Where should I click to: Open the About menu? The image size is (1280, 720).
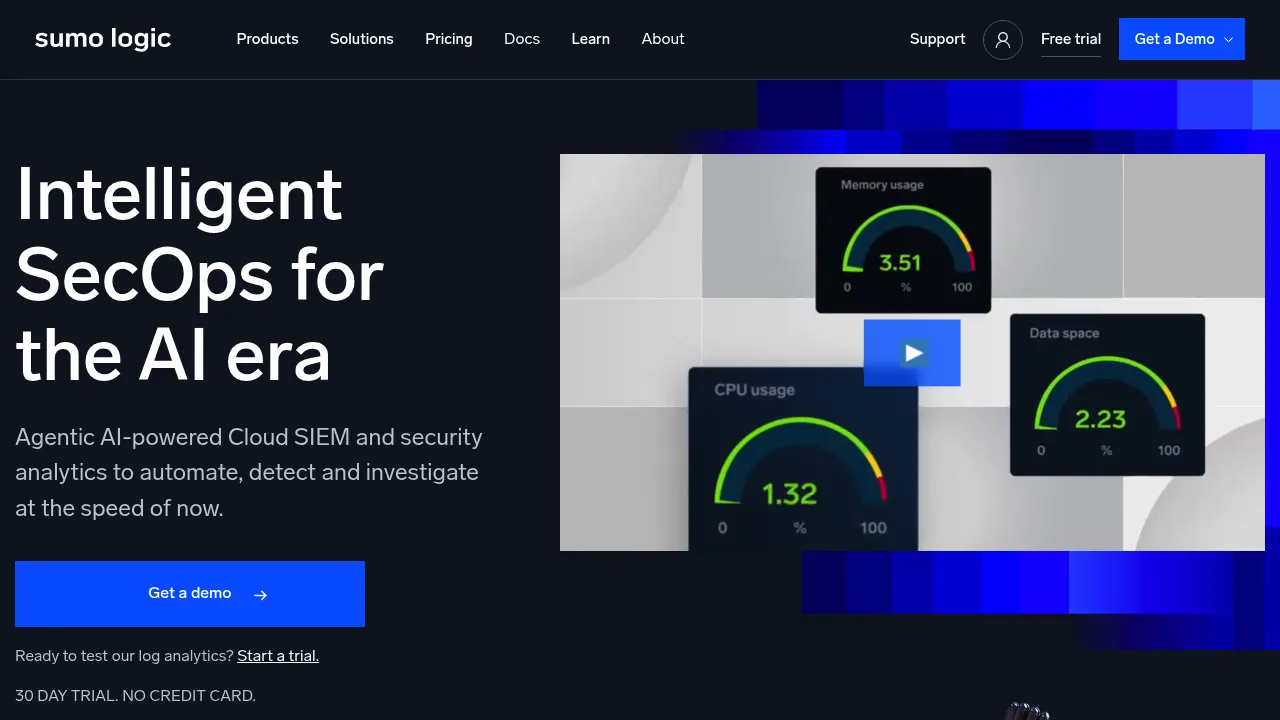(x=663, y=39)
